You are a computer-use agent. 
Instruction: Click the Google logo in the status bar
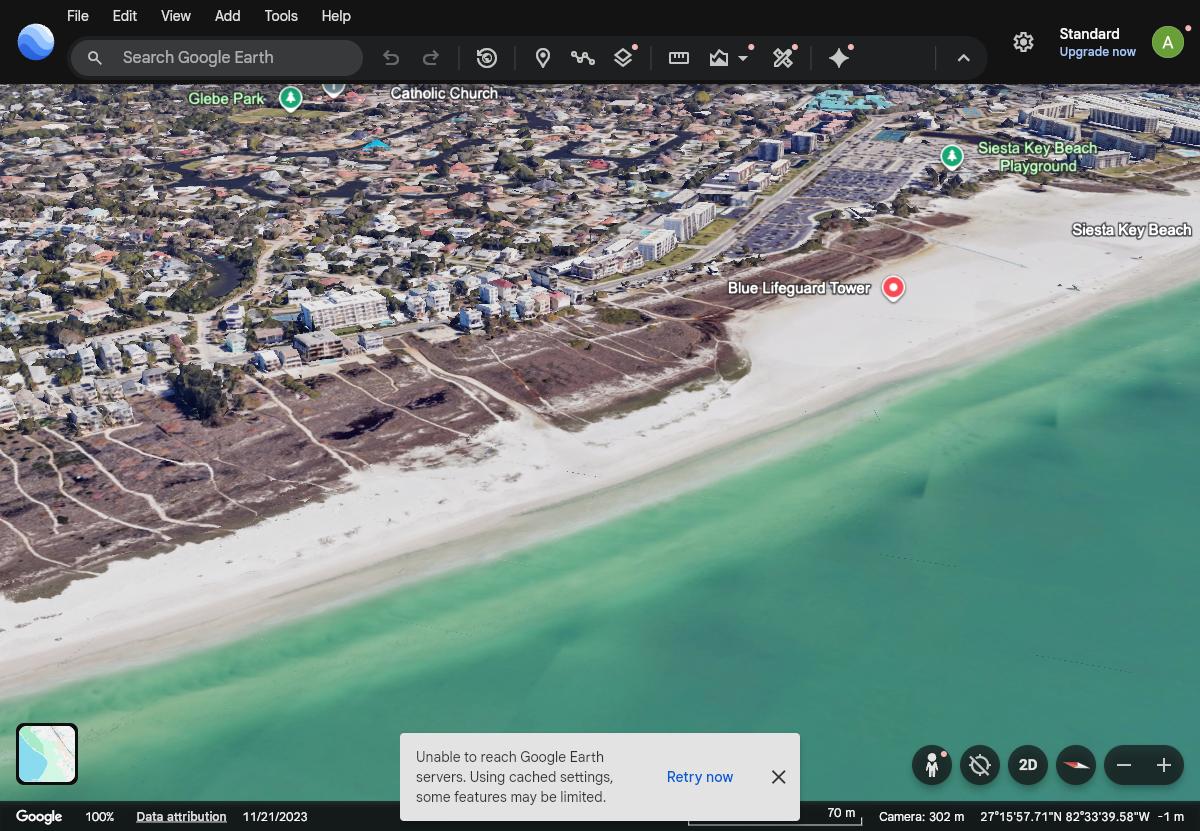pyautogui.click(x=39, y=817)
